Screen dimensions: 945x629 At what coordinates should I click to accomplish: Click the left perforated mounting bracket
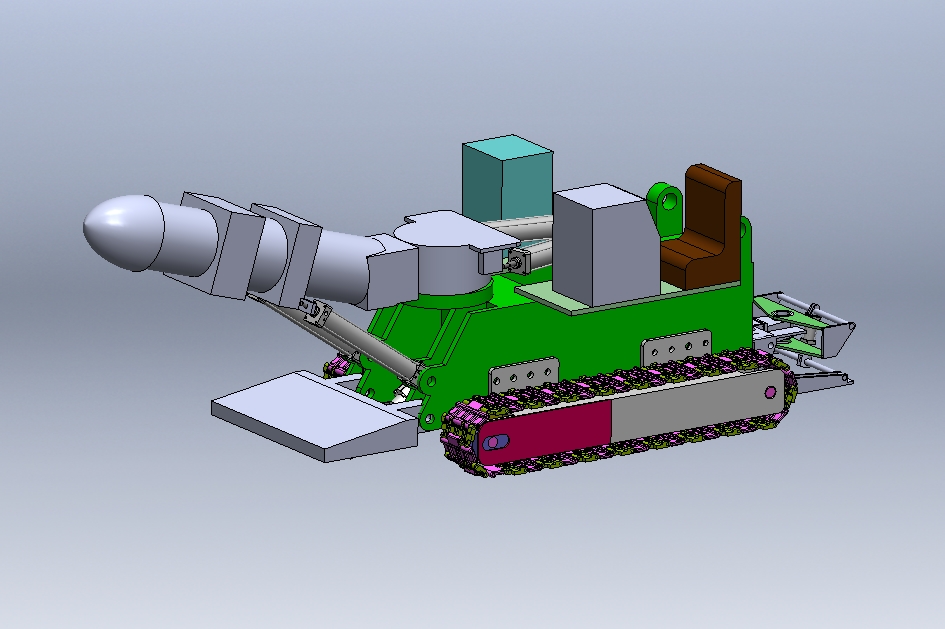click(x=523, y=375)
